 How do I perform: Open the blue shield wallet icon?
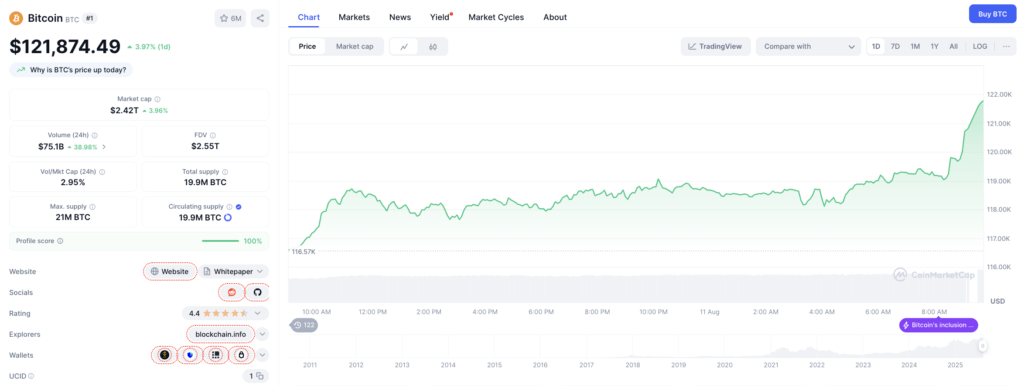[x=189, y=355]
